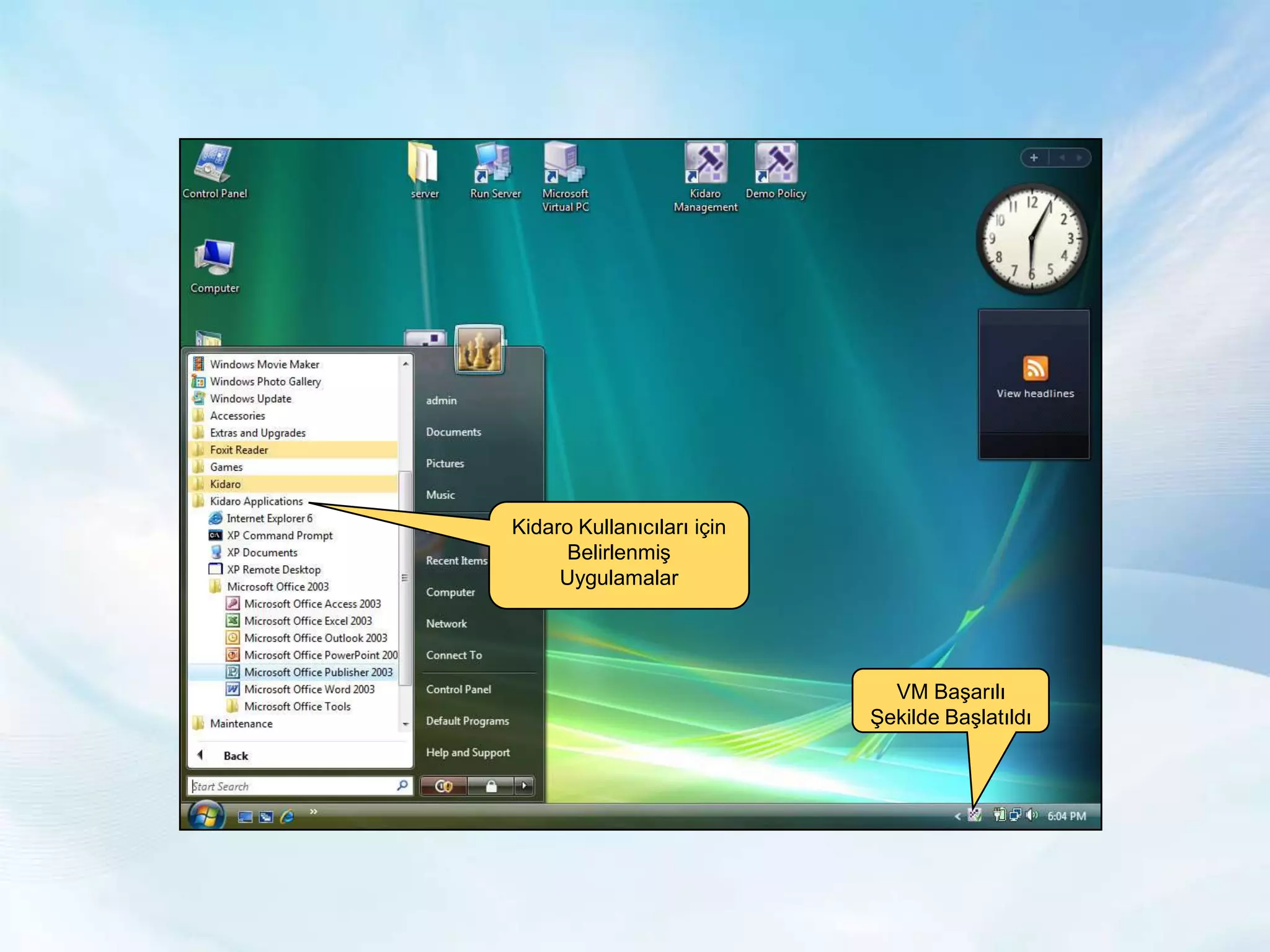Click the taskbar clock 6:04 PM
The width and height of the screenshot is (1270, 952).
pyautogui.click(x=1067, y=816)
